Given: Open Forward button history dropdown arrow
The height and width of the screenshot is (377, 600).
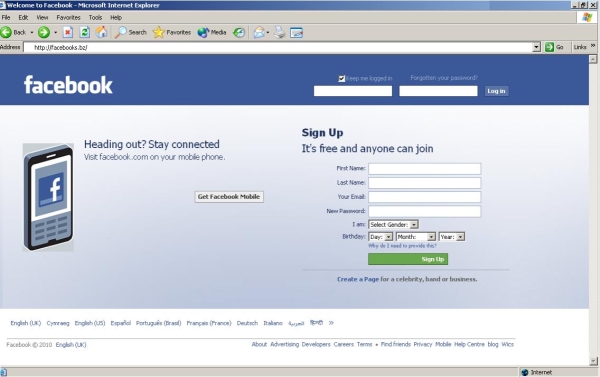Looking at the screenshot, I should coord(55,33).
